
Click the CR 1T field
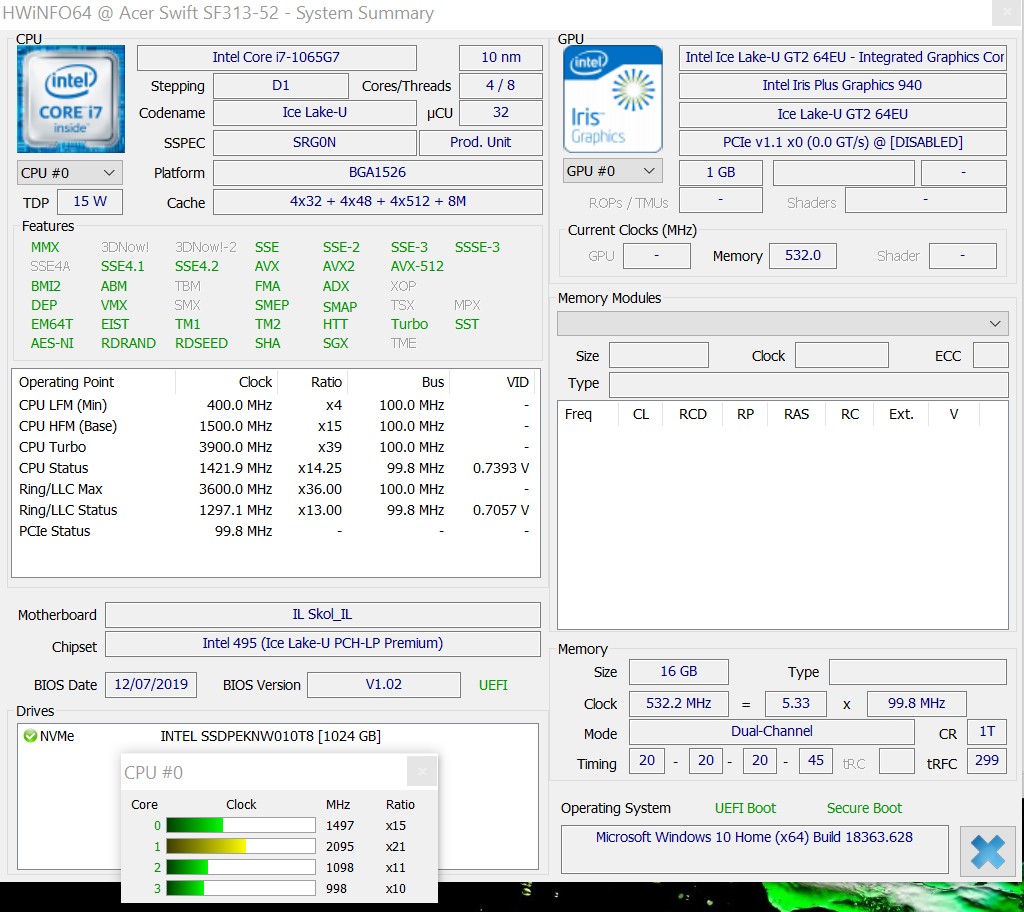(987, 732)
